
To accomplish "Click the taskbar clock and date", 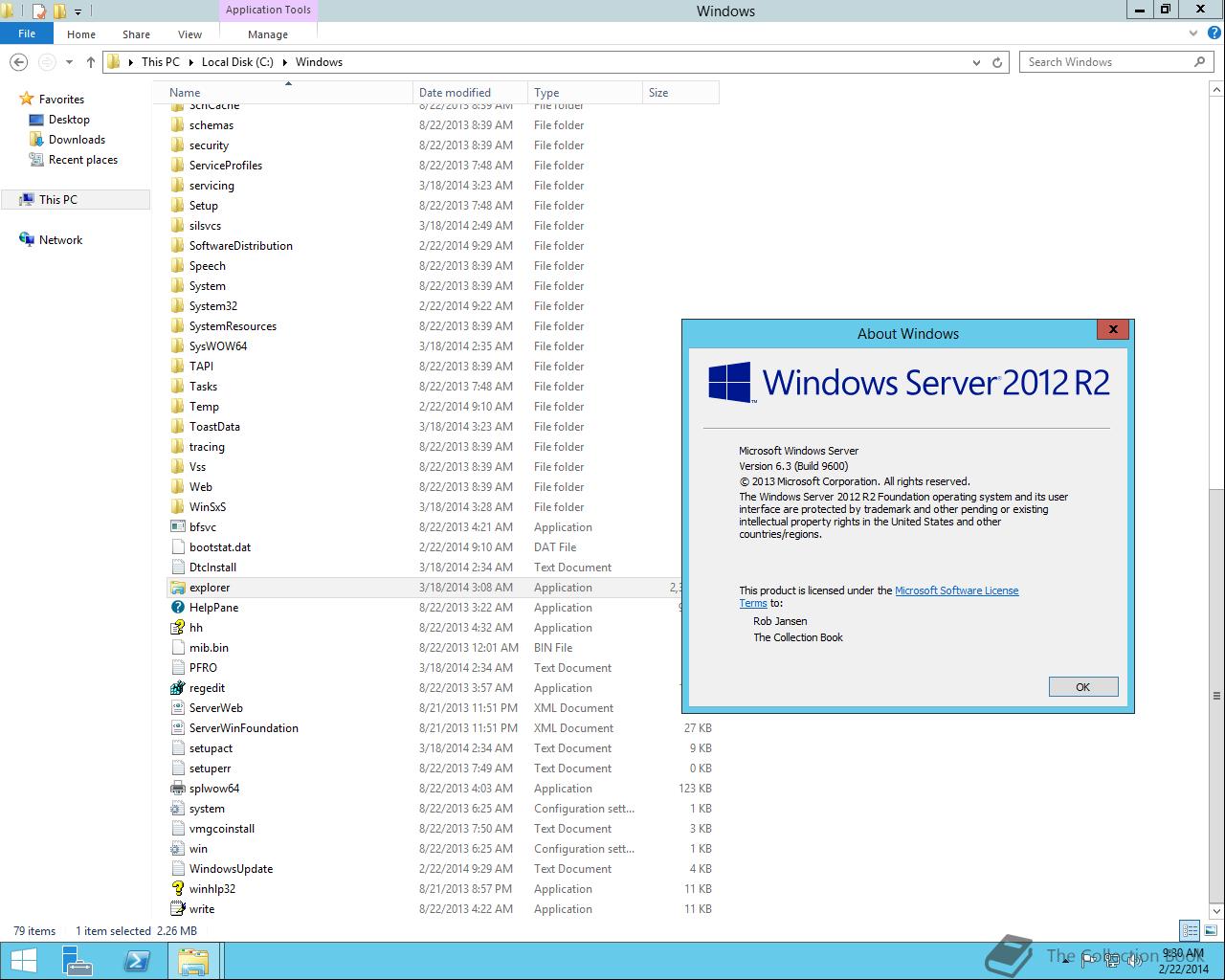I will click(x=1183, y=961).
